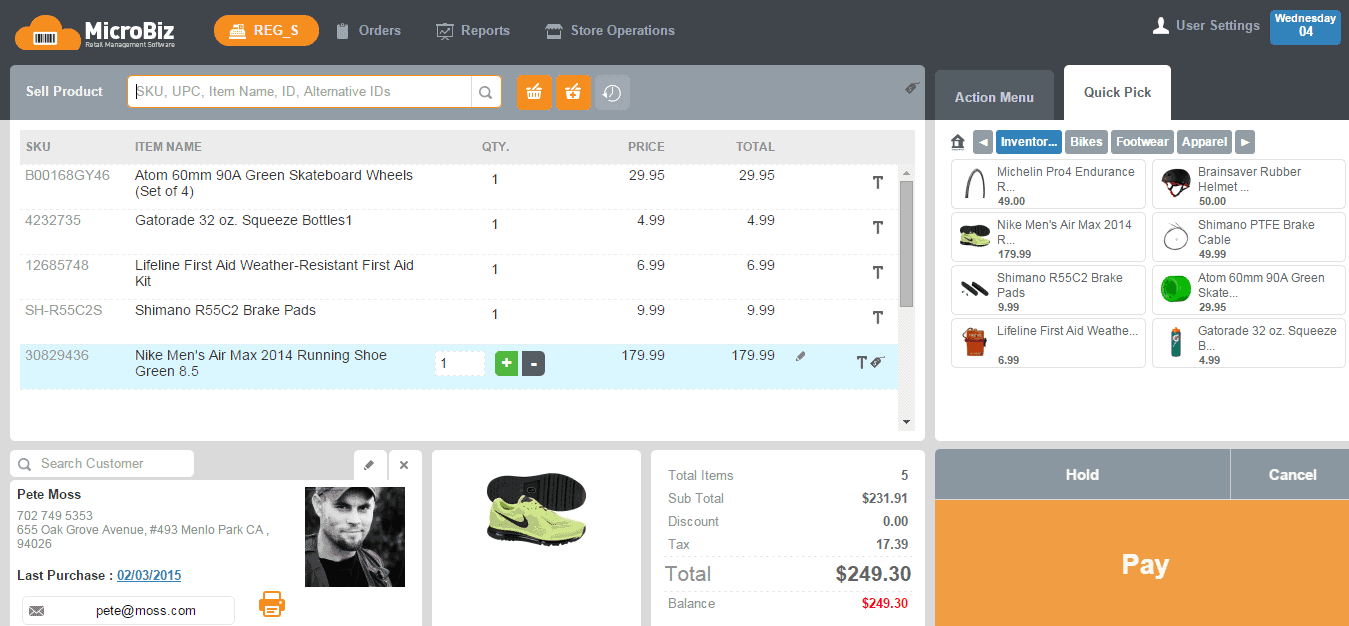The width and height of the screenshot is (1349, 626).
Task: Open the grey history clock icon
Action: [612, 92]
